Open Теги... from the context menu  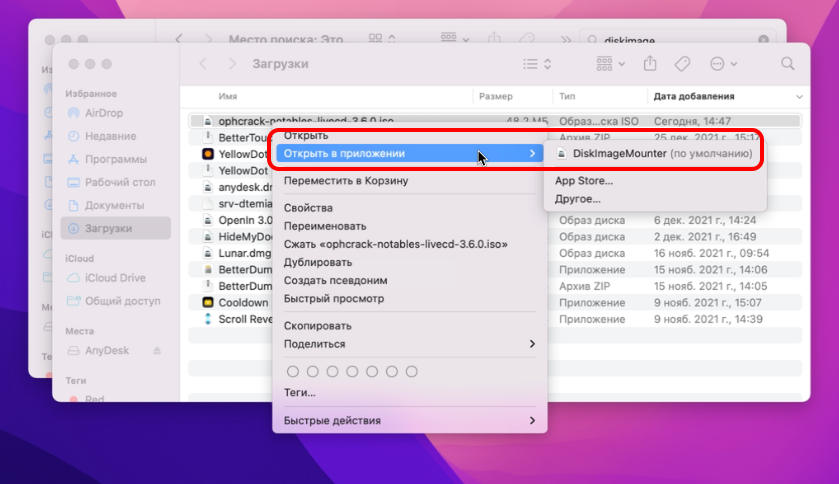pos(409,393)
